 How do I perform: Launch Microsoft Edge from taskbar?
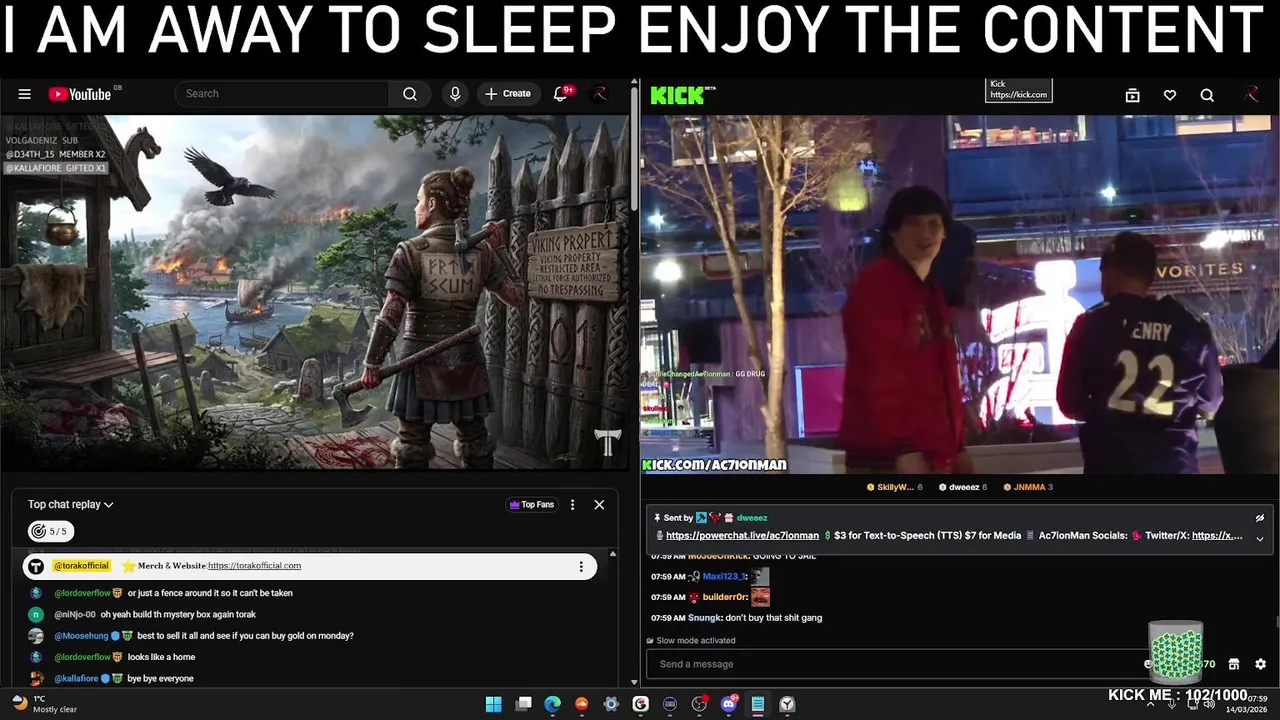point(552,704)
